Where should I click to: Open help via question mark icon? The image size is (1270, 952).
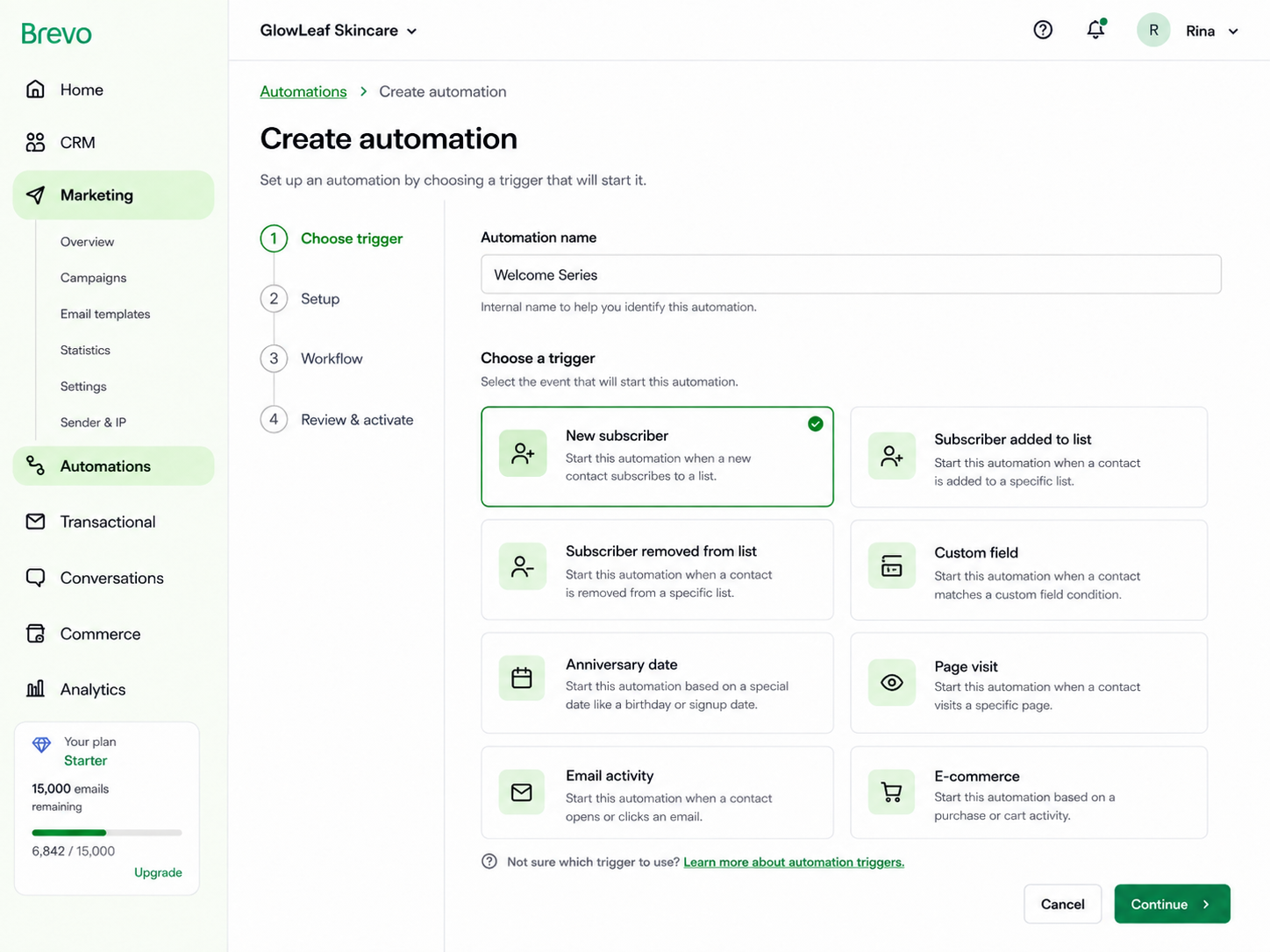[x=1043, y=30]
